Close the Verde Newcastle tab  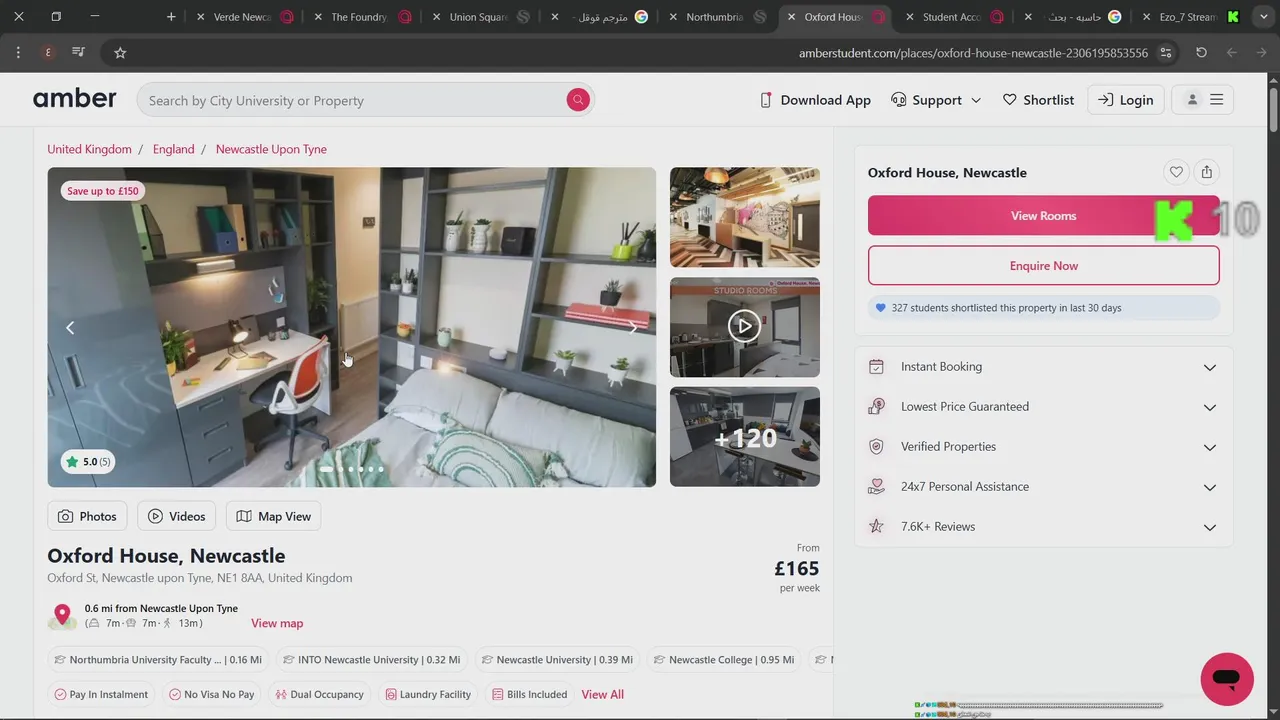tap(200, 17)
